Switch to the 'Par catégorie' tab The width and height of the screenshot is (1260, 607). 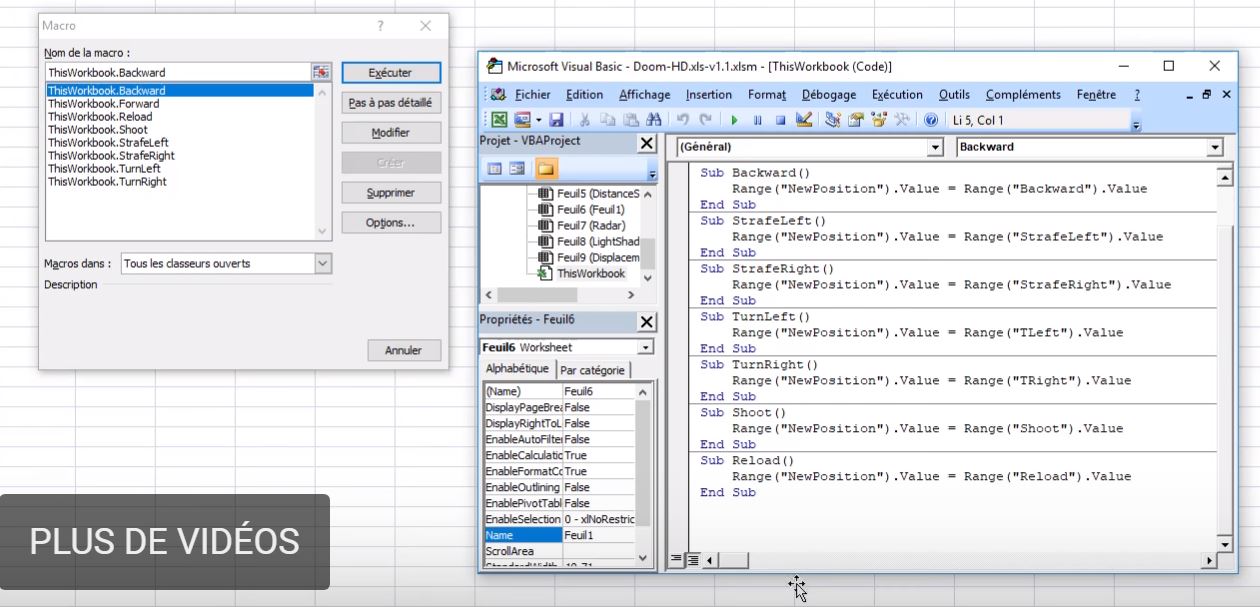click(592, 370)
